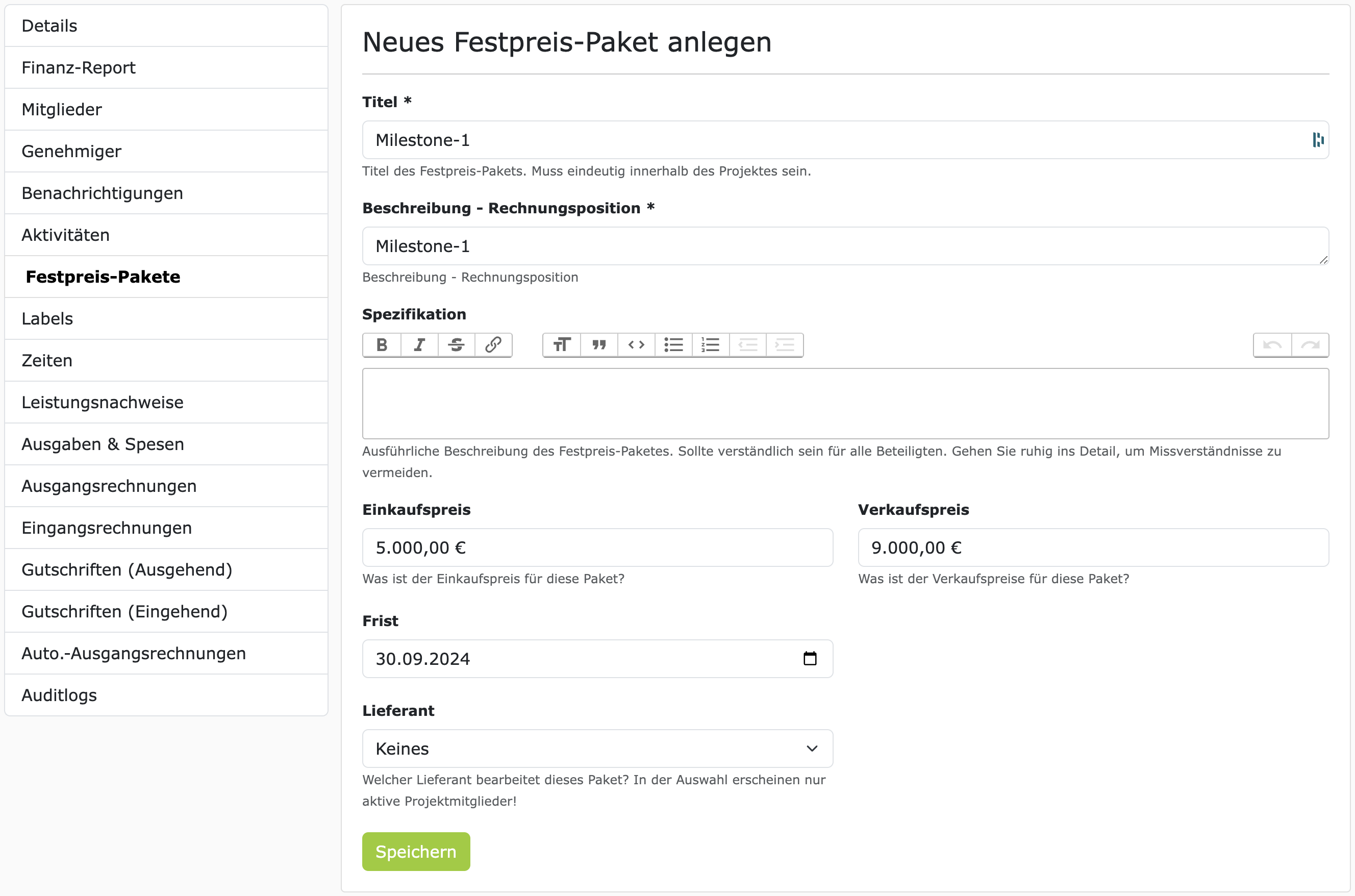Open the Frist date picker calendar
The image size is (1355, 896).
[x=810, y=658]
